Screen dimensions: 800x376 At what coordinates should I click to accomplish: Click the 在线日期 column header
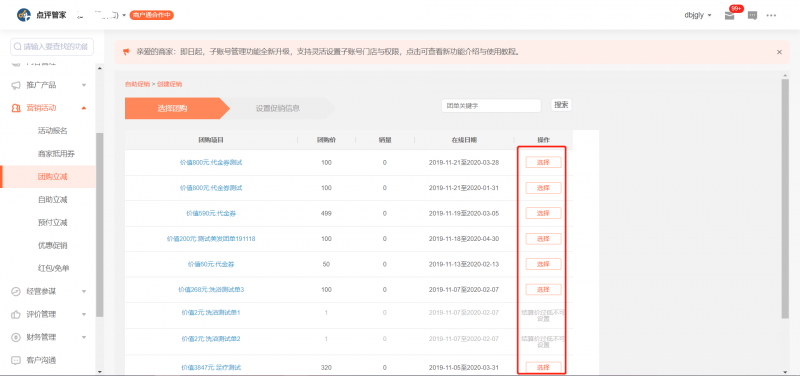(464, 139)
